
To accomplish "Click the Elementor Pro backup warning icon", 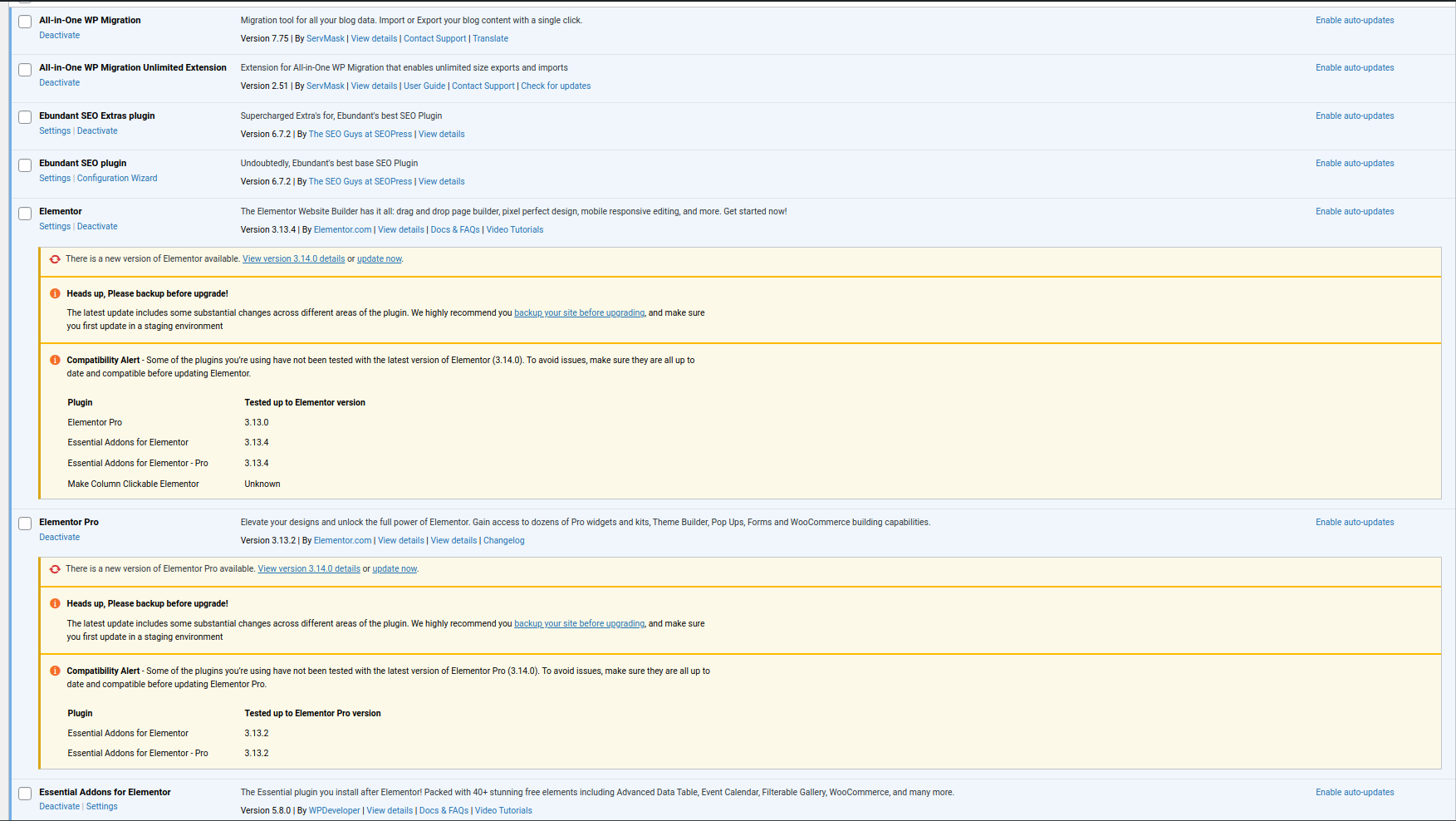I will pos(55,604).
